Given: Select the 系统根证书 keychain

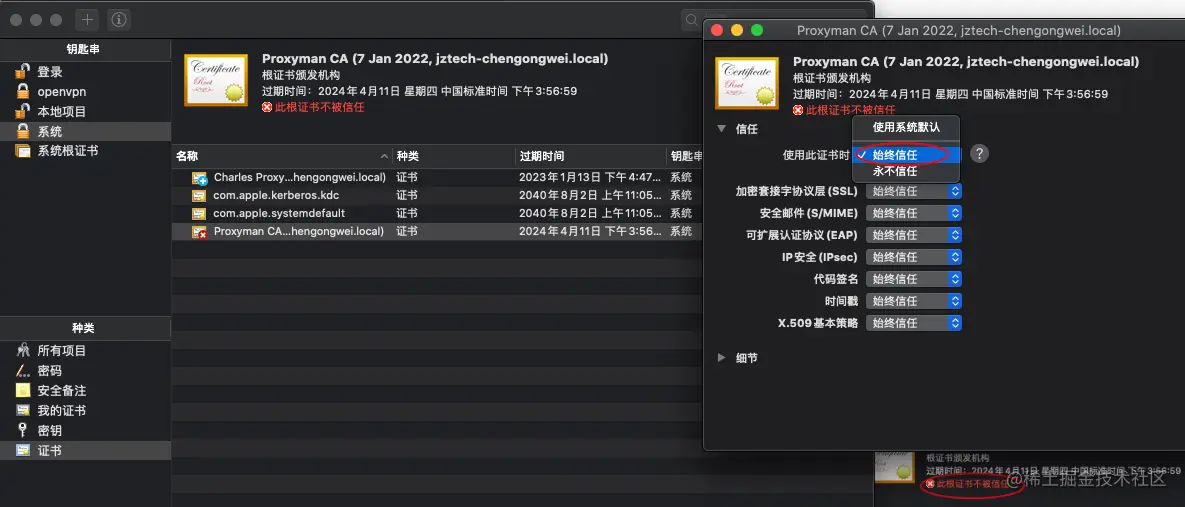Looking at the screenshot, I should (x=85, y=150).
